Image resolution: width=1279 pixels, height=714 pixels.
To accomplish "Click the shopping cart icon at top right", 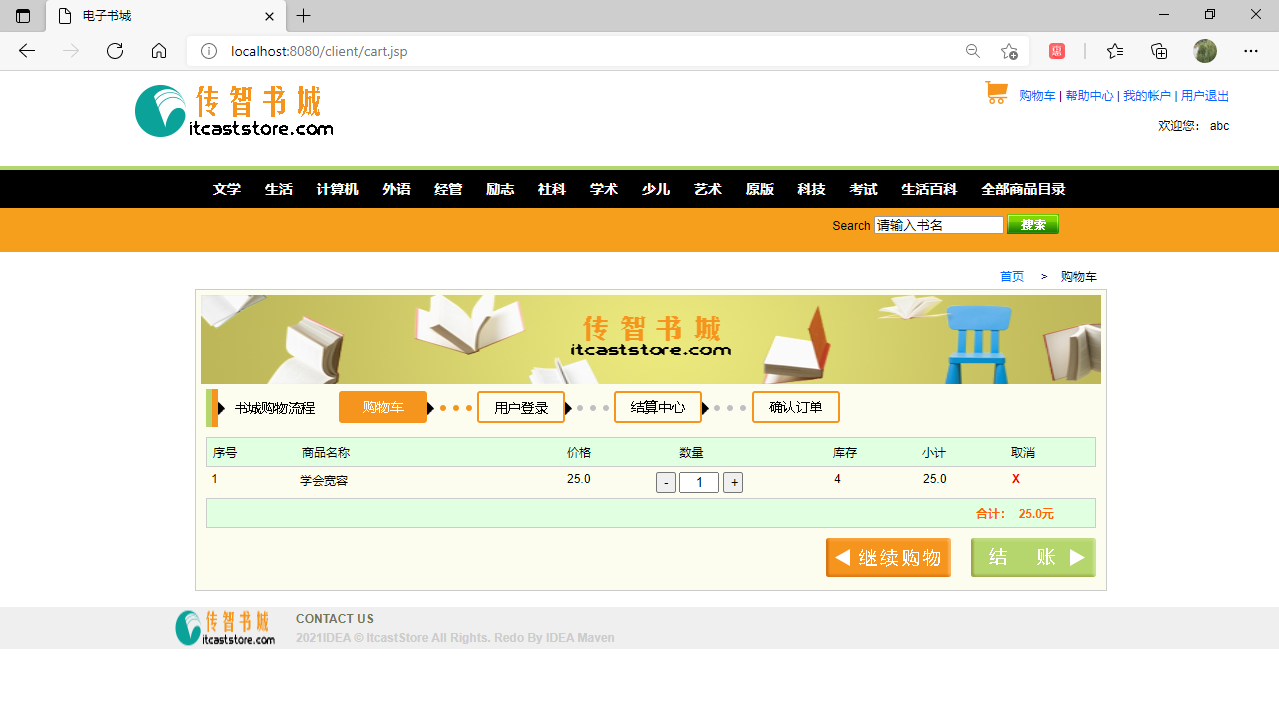I will coord(995,93).
